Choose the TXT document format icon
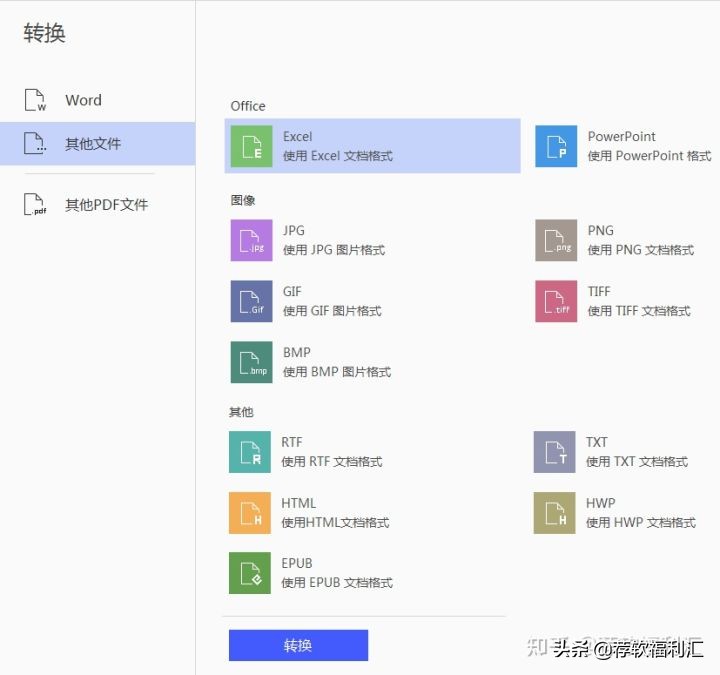The image size is (720, 675). tap(554, 452)
